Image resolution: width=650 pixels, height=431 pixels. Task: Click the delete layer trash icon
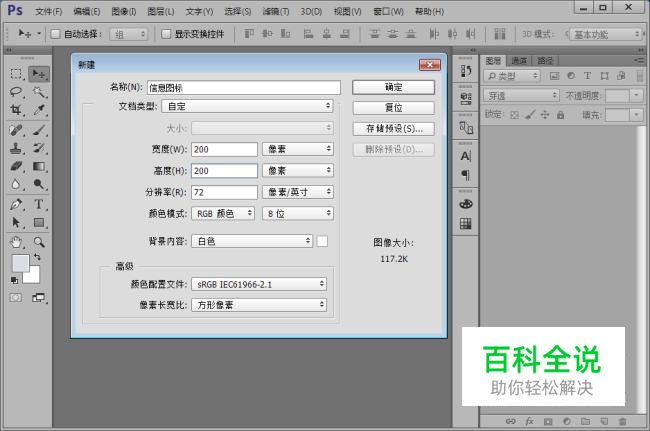pos(623,421)
